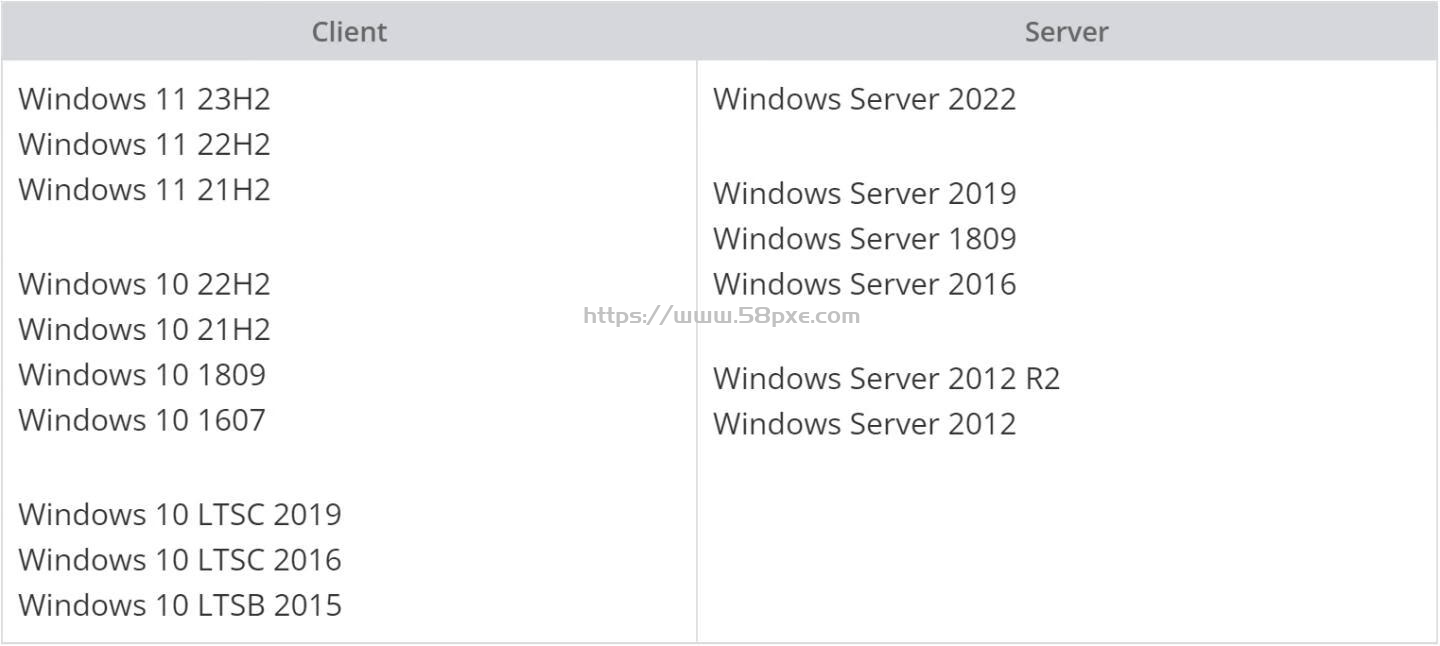Select the Windows Server 2019 entry

[865, 193]
